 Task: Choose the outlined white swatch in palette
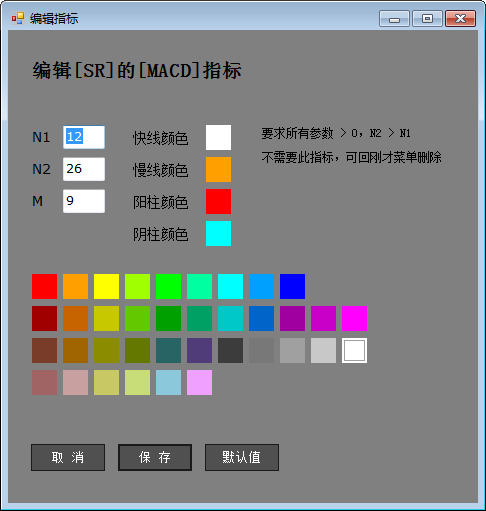(x=354, y=350)
